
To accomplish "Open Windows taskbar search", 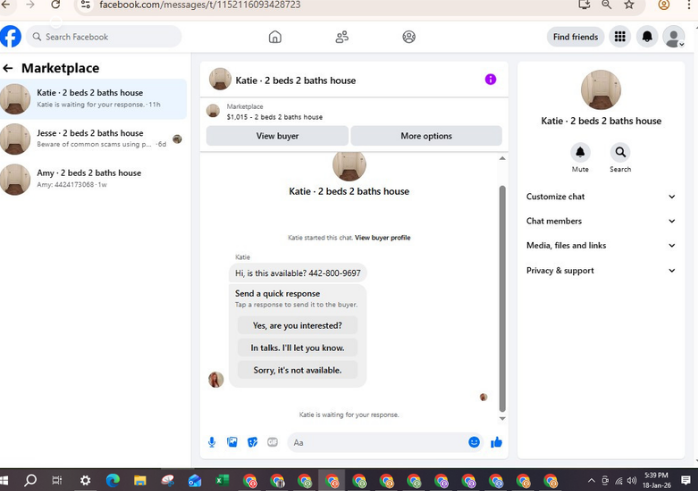I will (30, 480).
